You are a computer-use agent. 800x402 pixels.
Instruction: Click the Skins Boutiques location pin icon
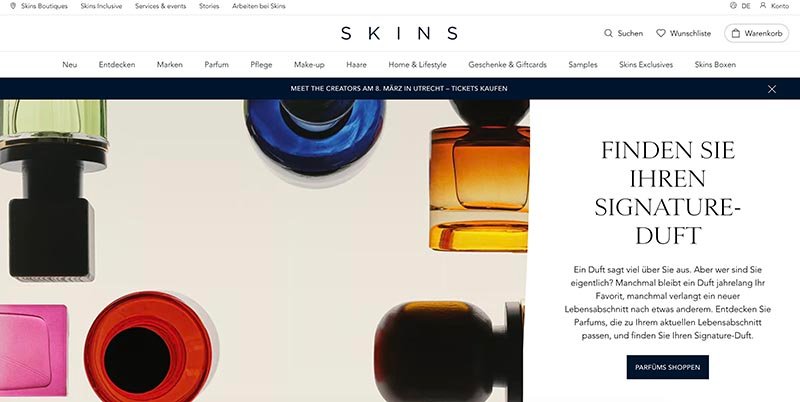click(x=13, y=6)
